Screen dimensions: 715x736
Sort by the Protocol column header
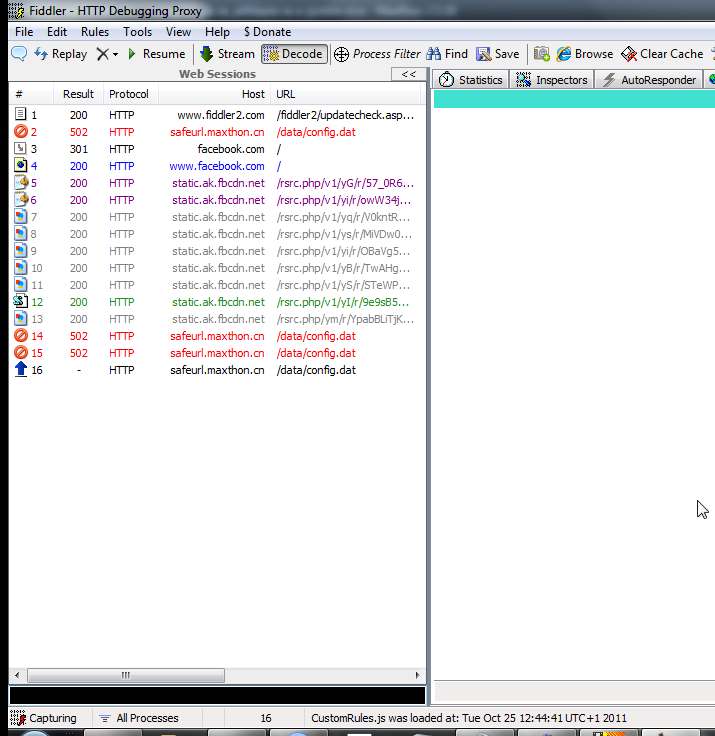pos(129,94)
